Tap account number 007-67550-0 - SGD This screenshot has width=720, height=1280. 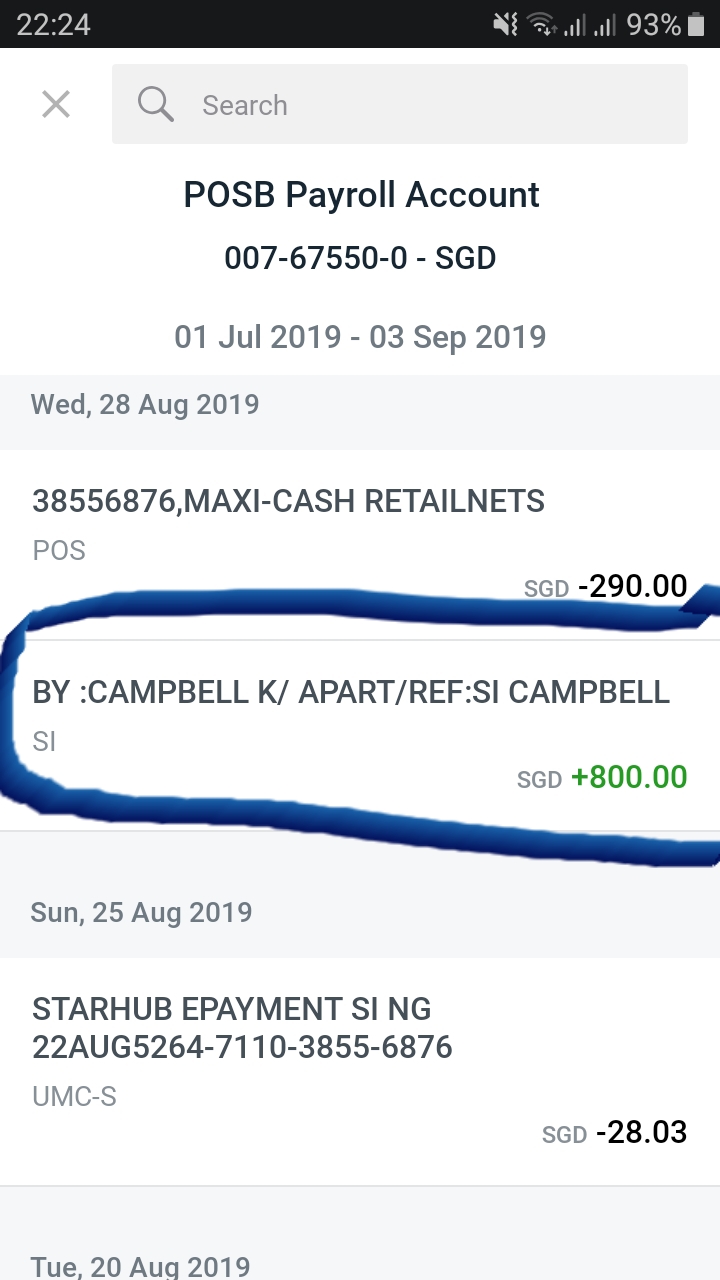click(x=360, y=258)
